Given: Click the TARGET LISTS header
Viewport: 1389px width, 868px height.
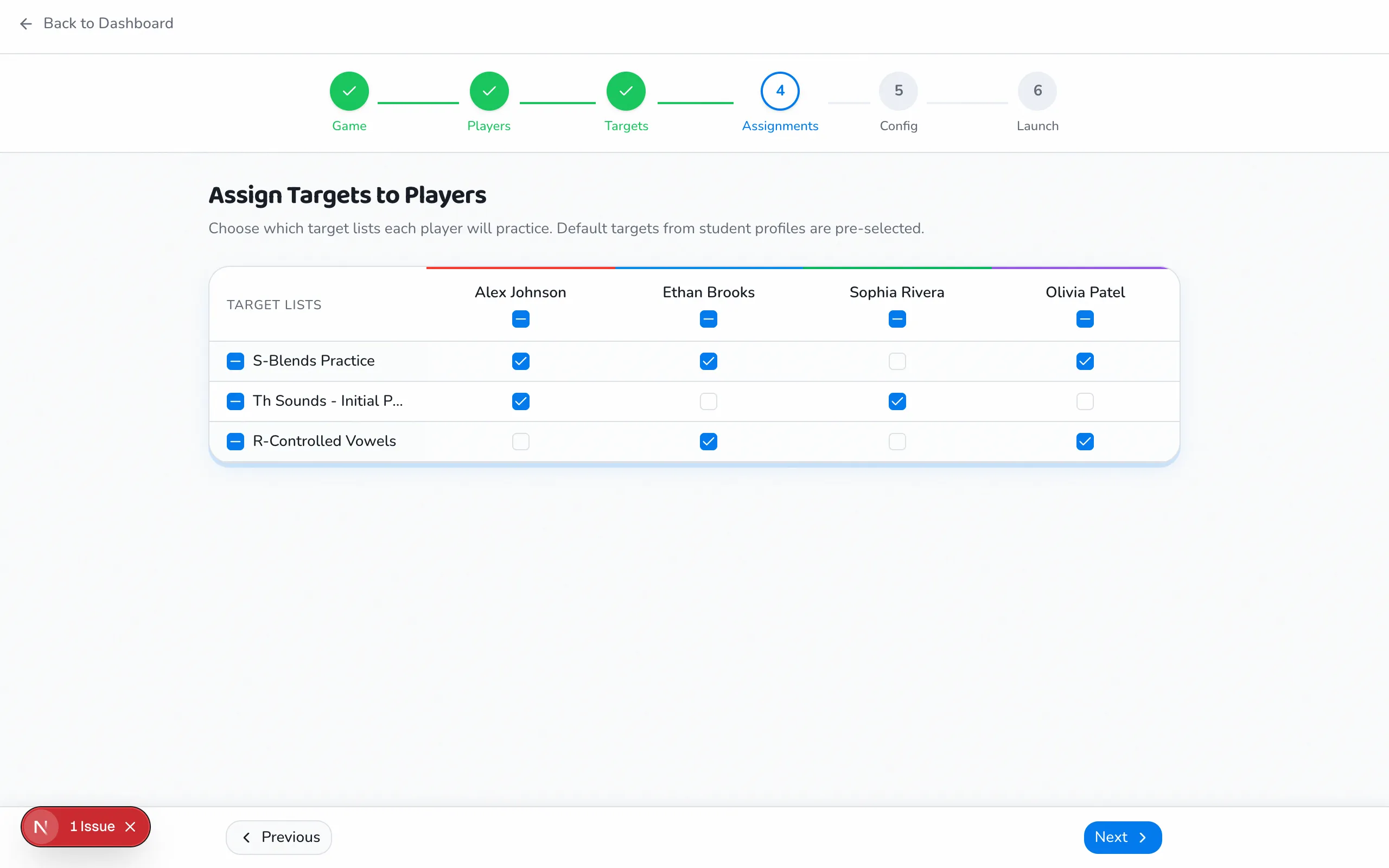Looking at the screenshot, I should click(274, 305).
